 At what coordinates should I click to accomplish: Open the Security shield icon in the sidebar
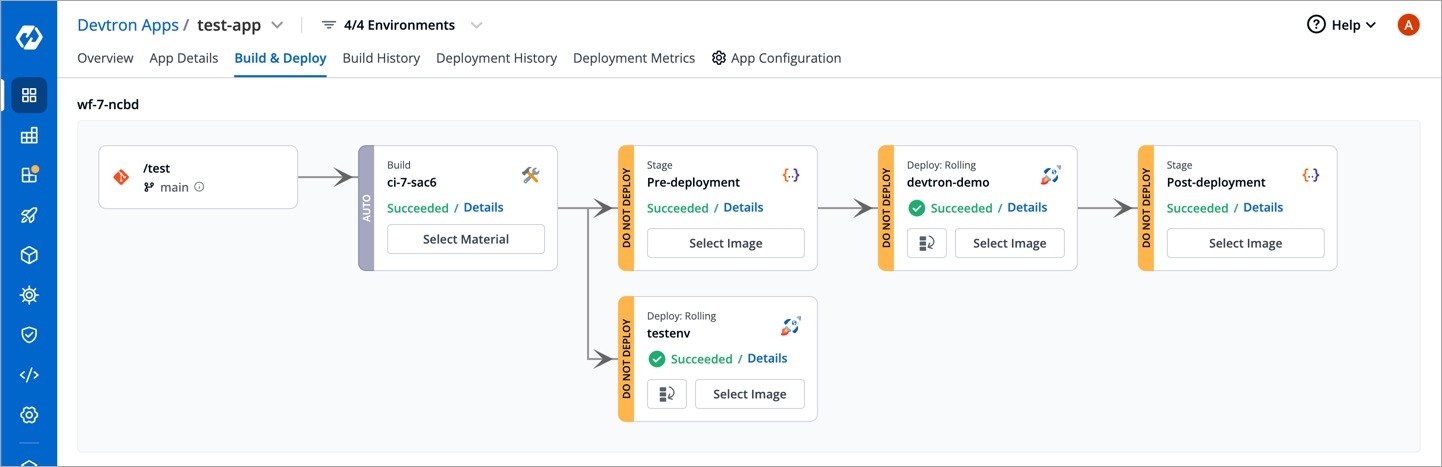(29, 335)
